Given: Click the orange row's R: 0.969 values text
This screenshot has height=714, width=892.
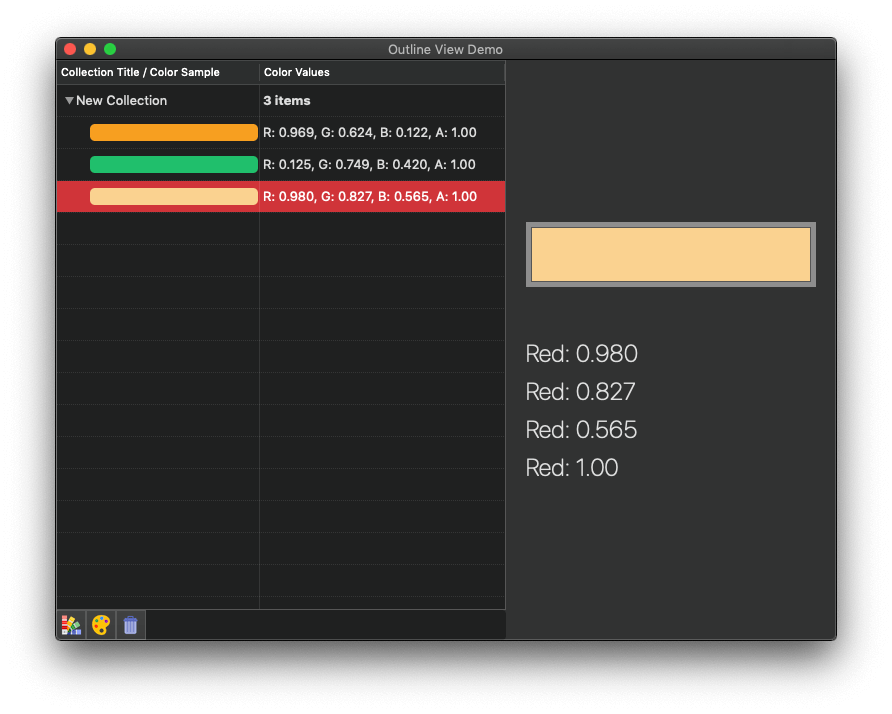Looking at the screenshot, I should pyautogui.click(x=369, y=133).
